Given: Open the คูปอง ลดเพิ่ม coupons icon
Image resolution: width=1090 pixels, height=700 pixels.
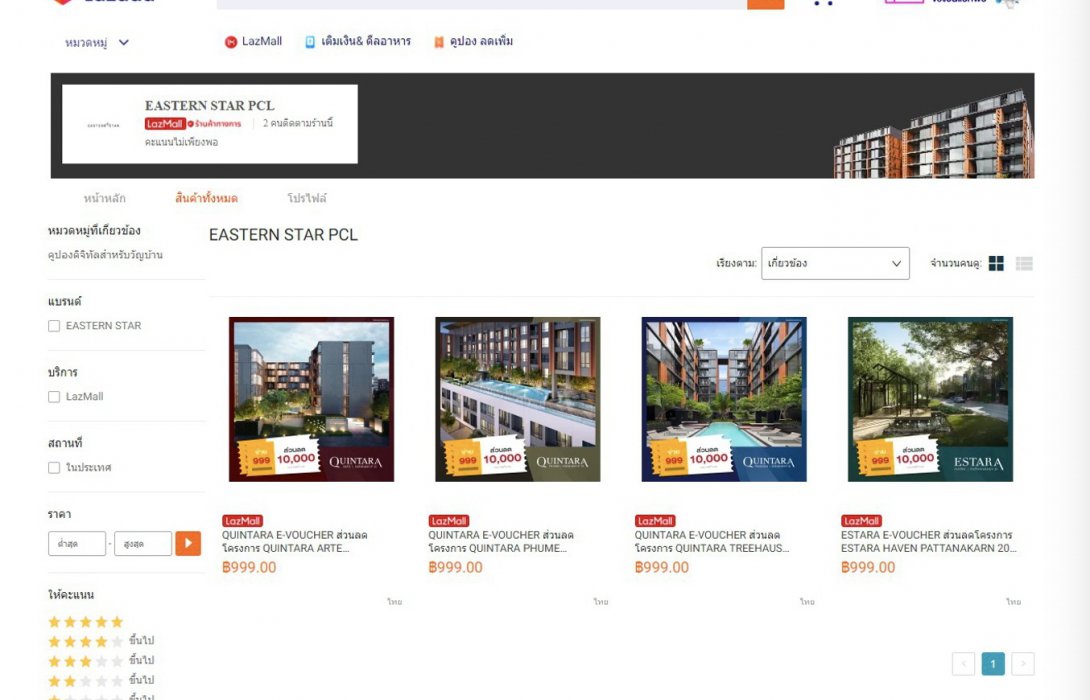Looking at the screenshot, I should point(440,41).
